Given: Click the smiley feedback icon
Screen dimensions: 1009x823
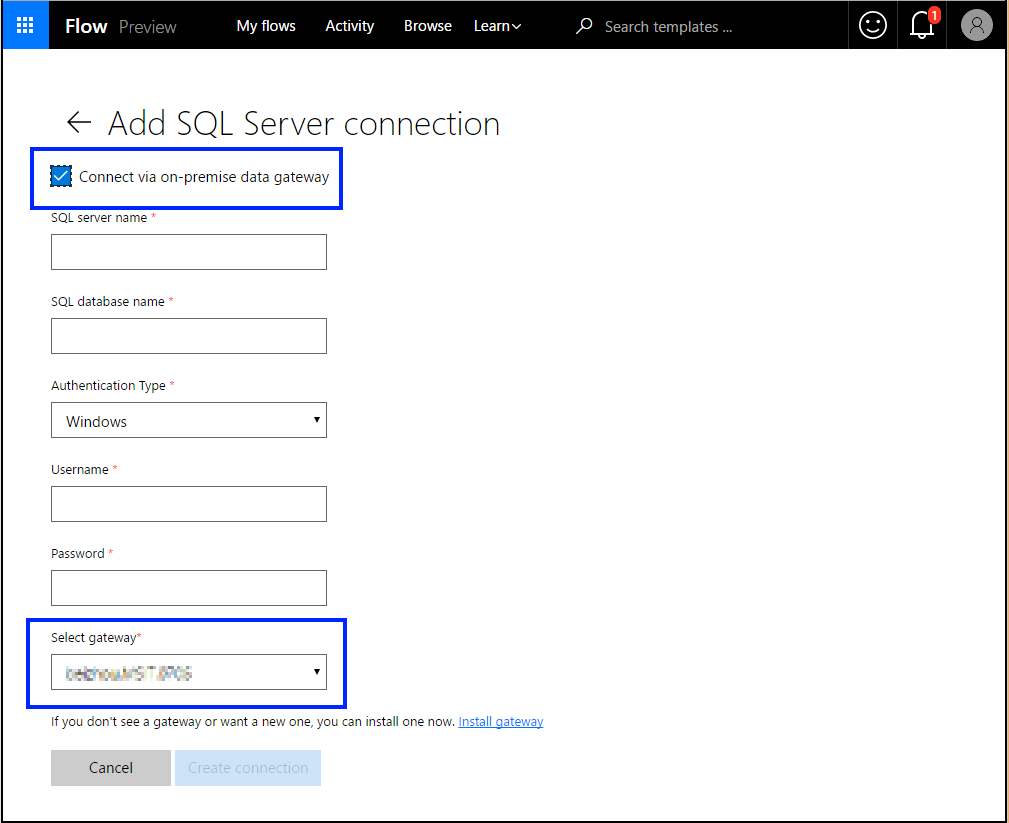Looking at the screenshot, I should tap(872, 26).
